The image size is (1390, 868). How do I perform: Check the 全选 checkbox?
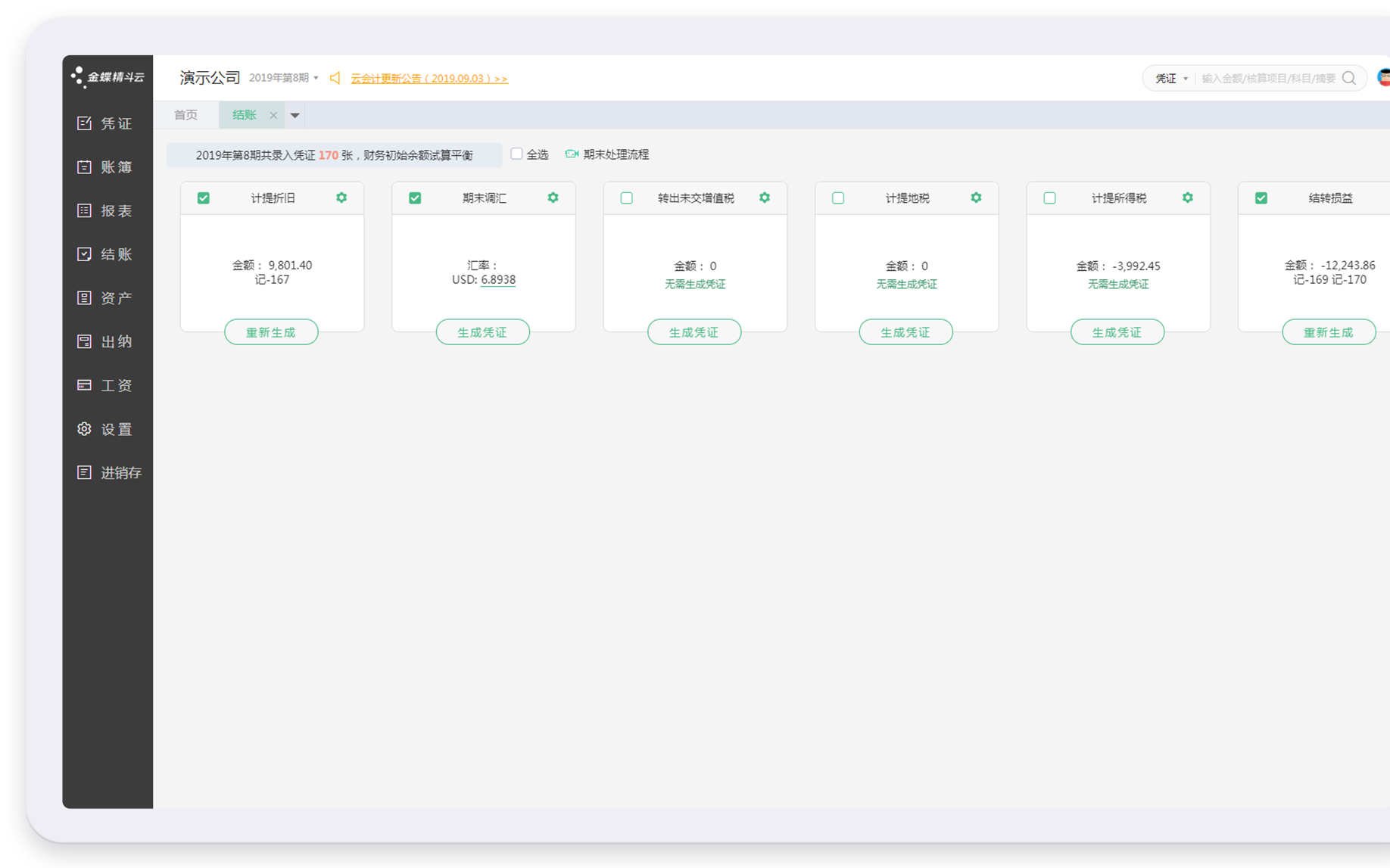click(516, 154)
